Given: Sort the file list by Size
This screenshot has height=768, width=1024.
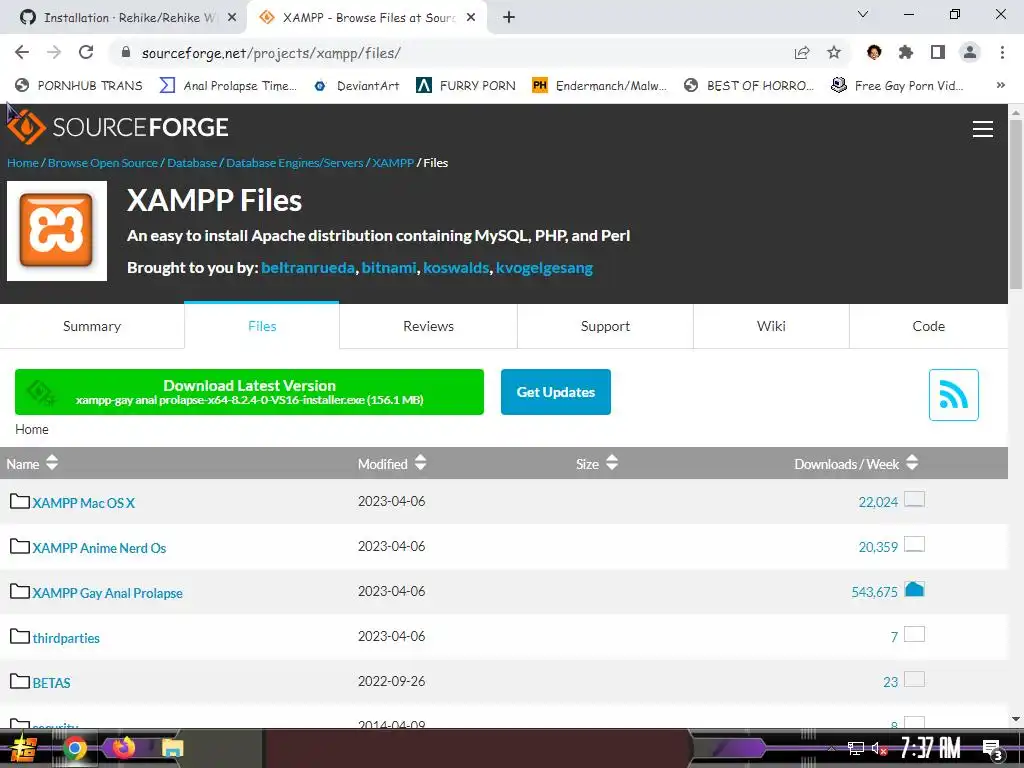Looking at the screenshot, I should pos(596,463).
